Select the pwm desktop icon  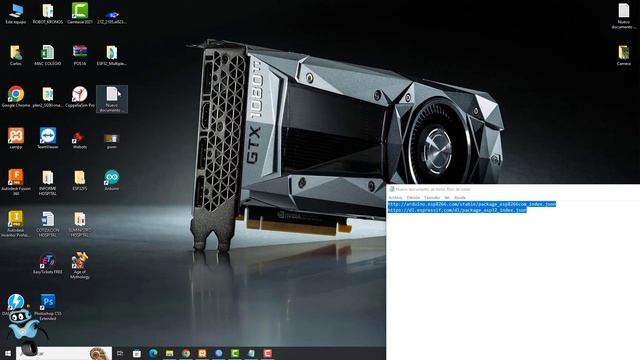tap(111, 140)
